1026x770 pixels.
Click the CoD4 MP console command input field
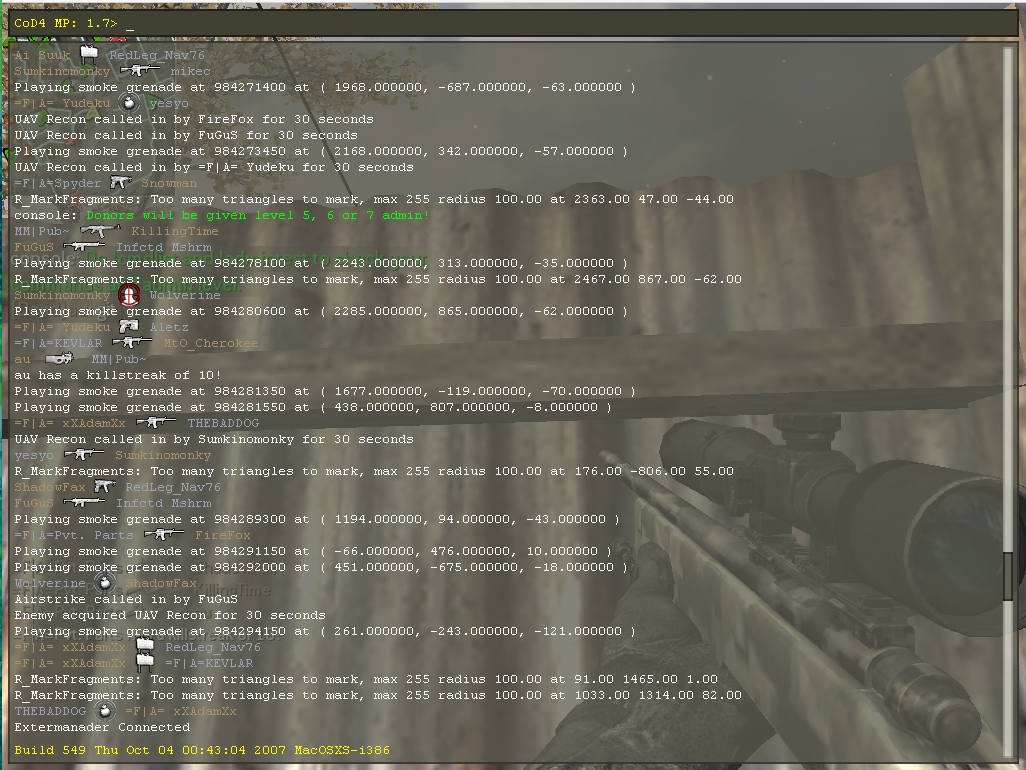(x=513, y=23)
